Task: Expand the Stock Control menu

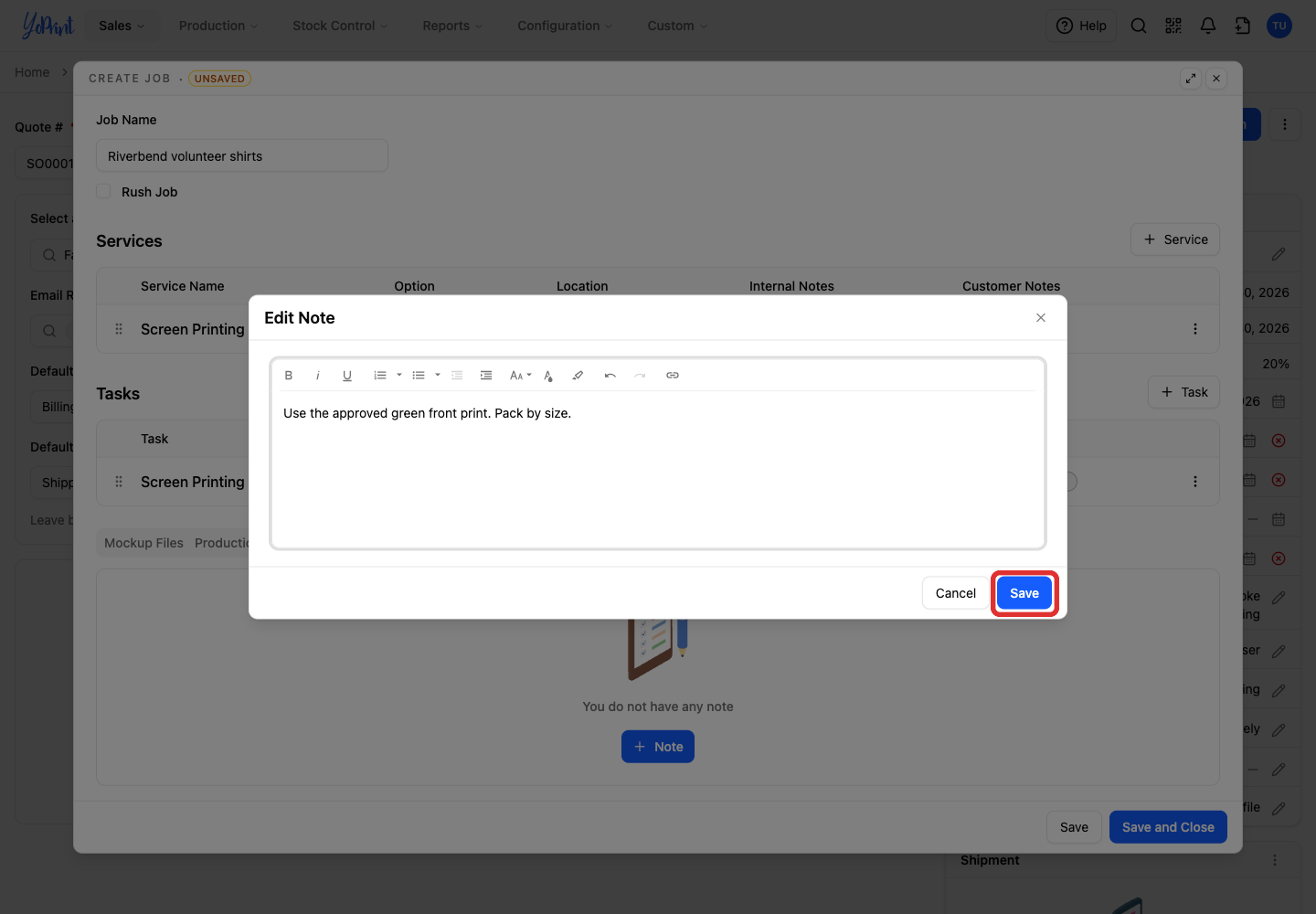Action: (x=340, y=26)
